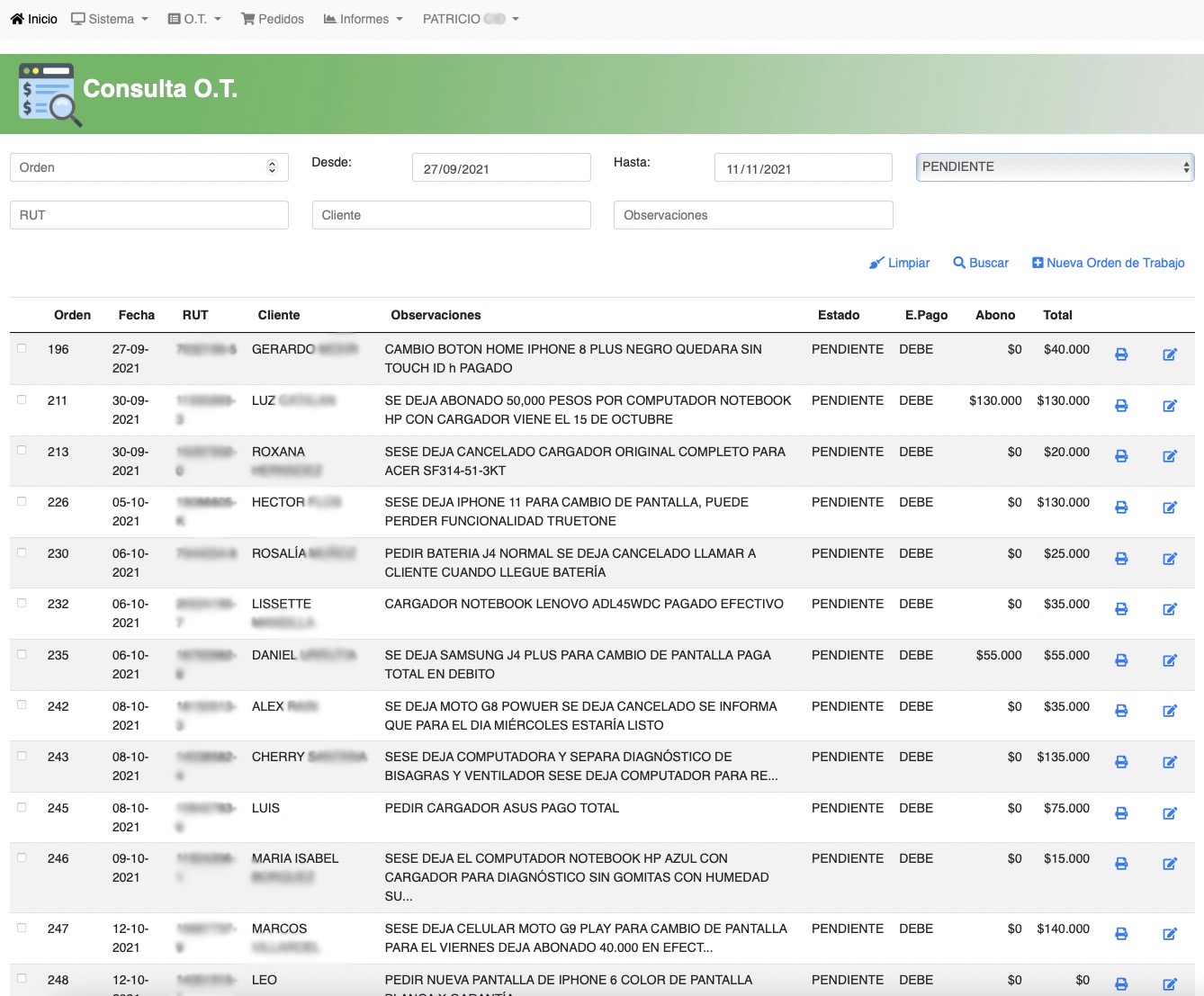Check the box for order 247
Viewport: 1204px width, 996px height.
click(22, 928)
